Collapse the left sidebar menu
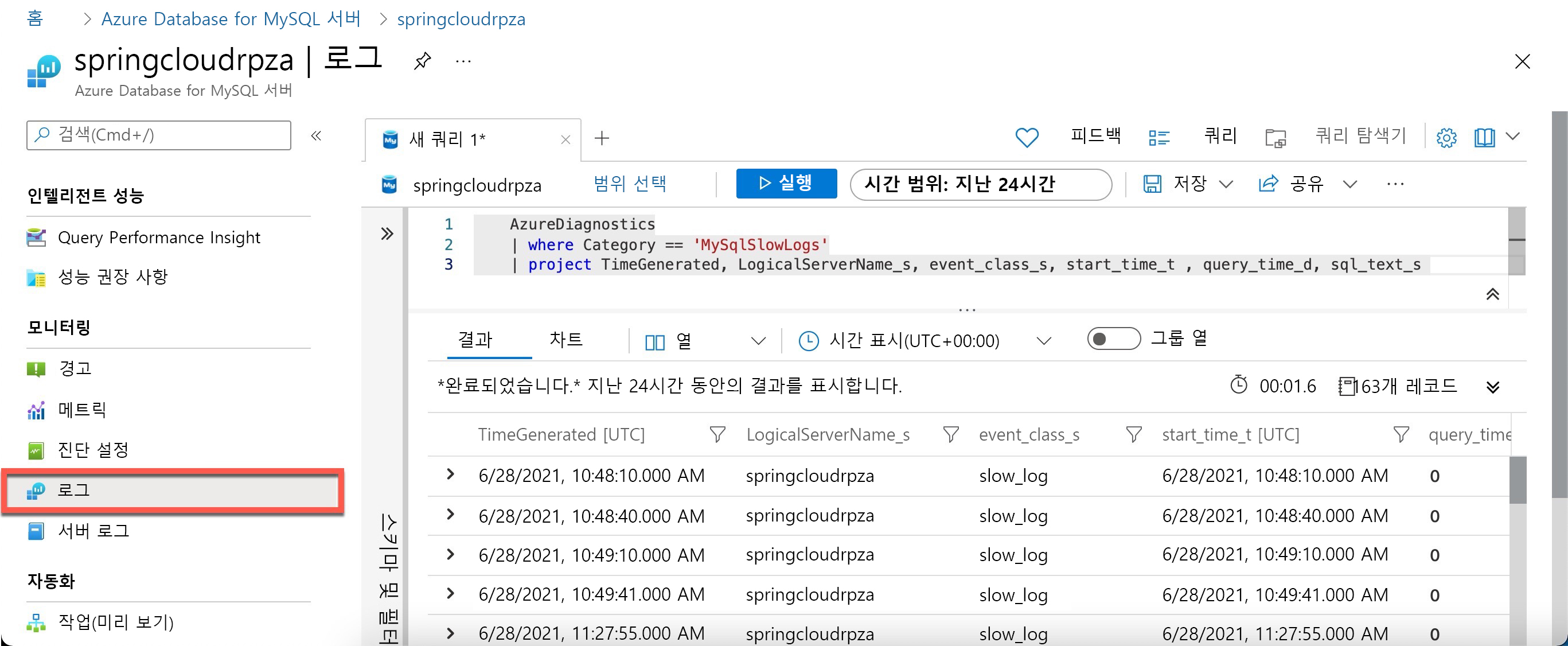This screenshot has width=1568, height=646. [x=316, y=135]
